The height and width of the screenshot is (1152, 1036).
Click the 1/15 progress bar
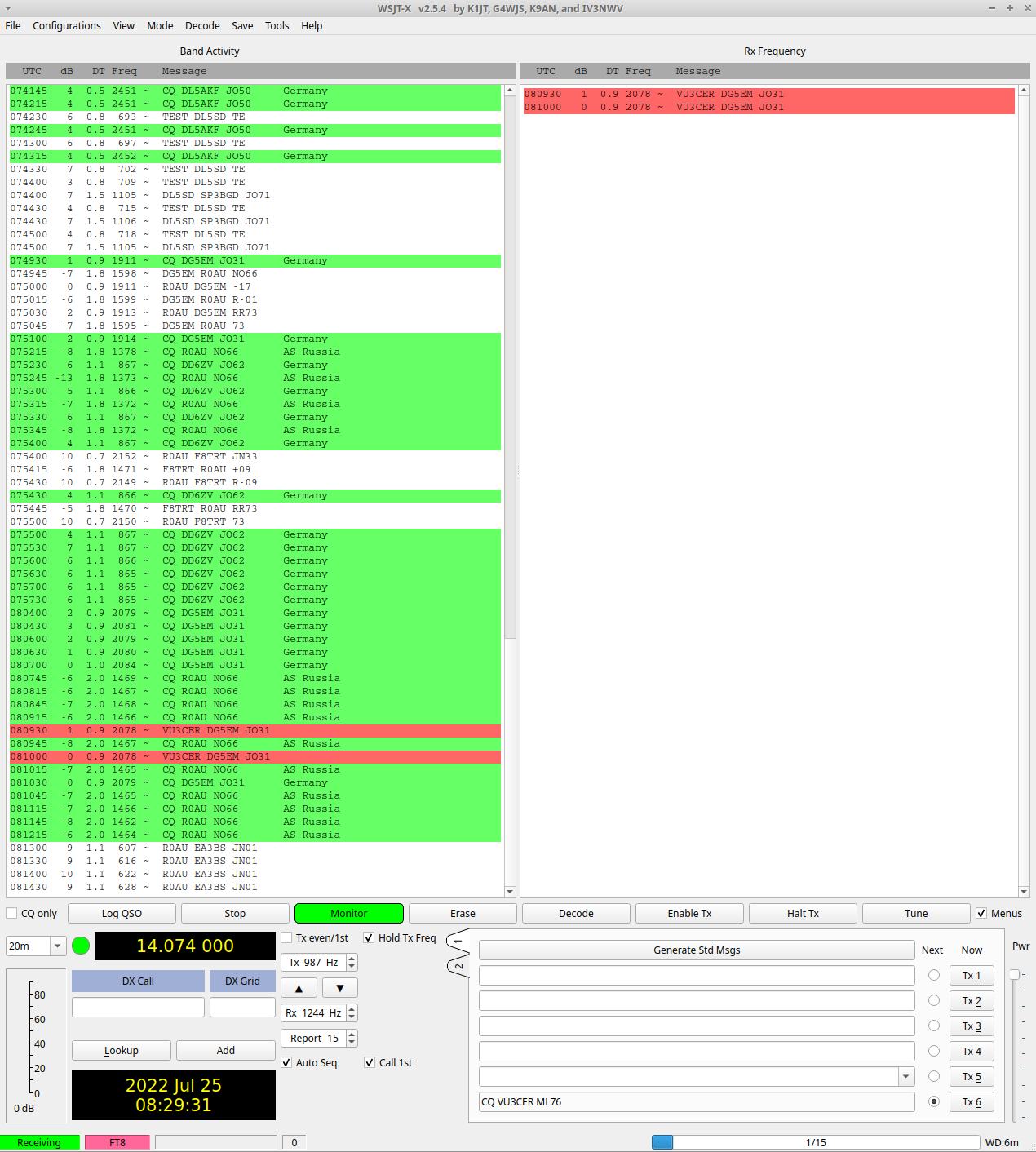(816, 1142)
